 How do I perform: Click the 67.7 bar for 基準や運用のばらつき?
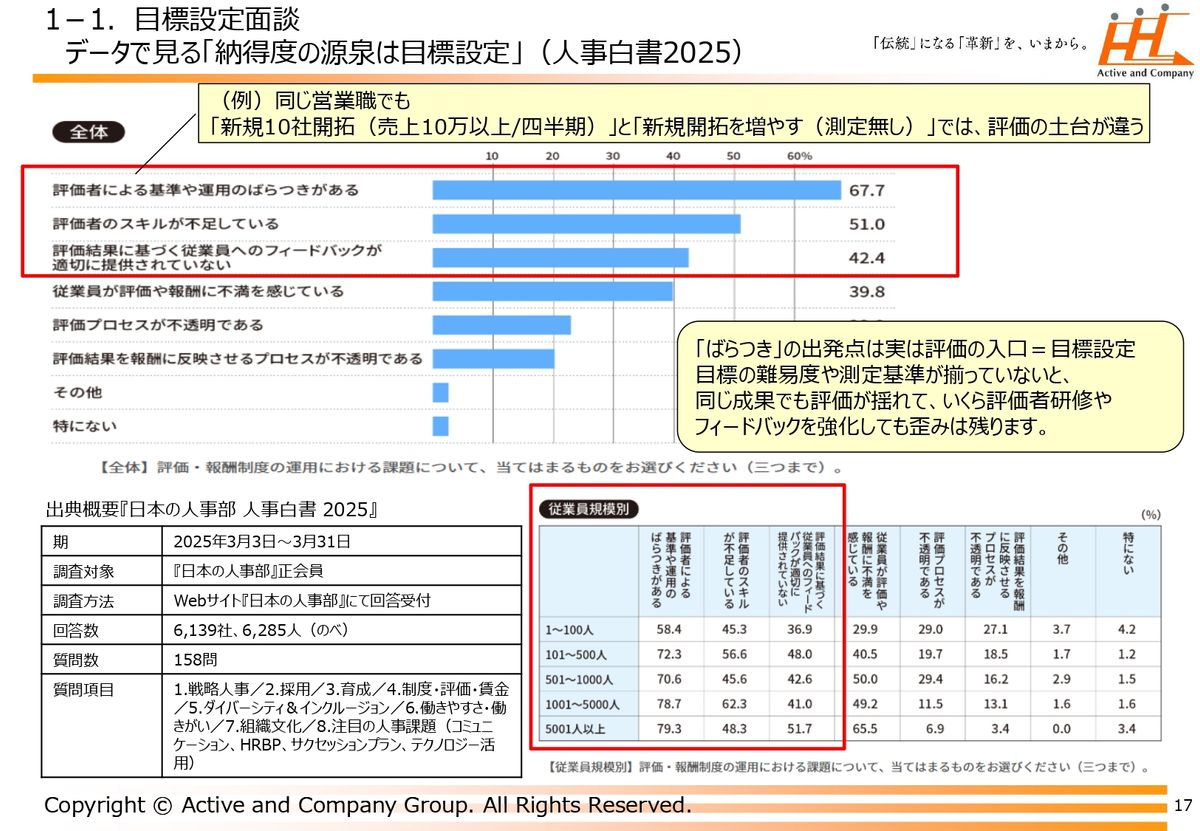click(636, 190)
